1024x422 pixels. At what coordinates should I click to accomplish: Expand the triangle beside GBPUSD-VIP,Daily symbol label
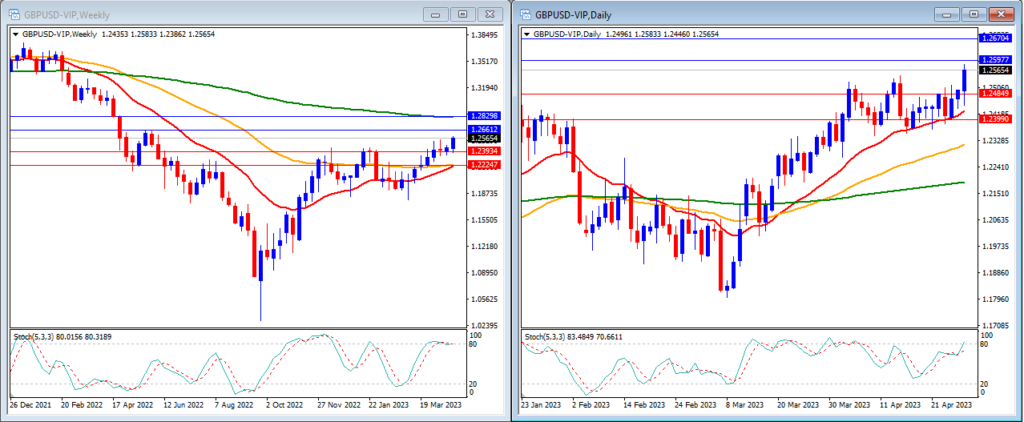pos(528,33)
